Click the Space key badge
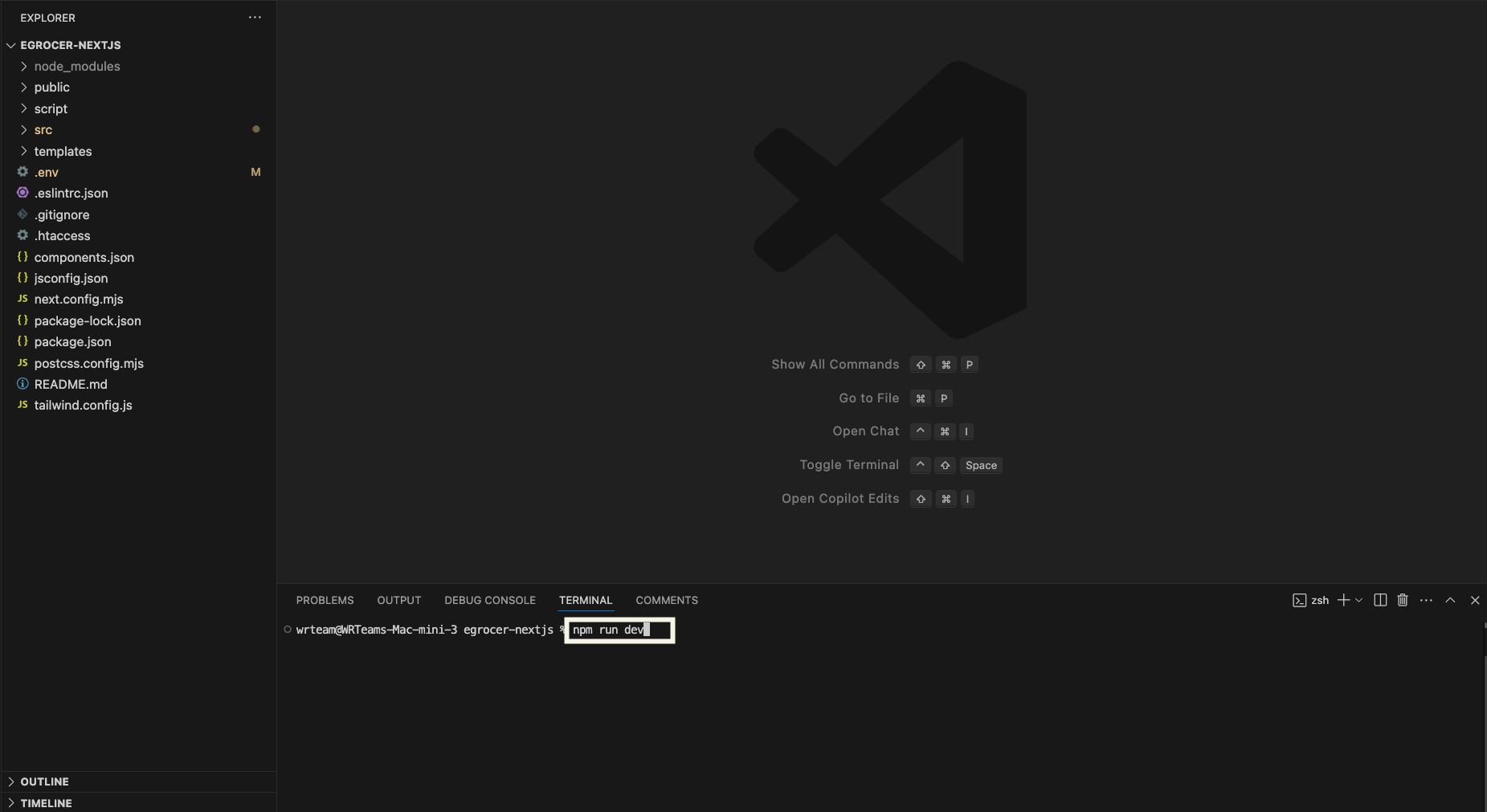This screenshot has height=812, width=1487. click(x=981, y=465)
